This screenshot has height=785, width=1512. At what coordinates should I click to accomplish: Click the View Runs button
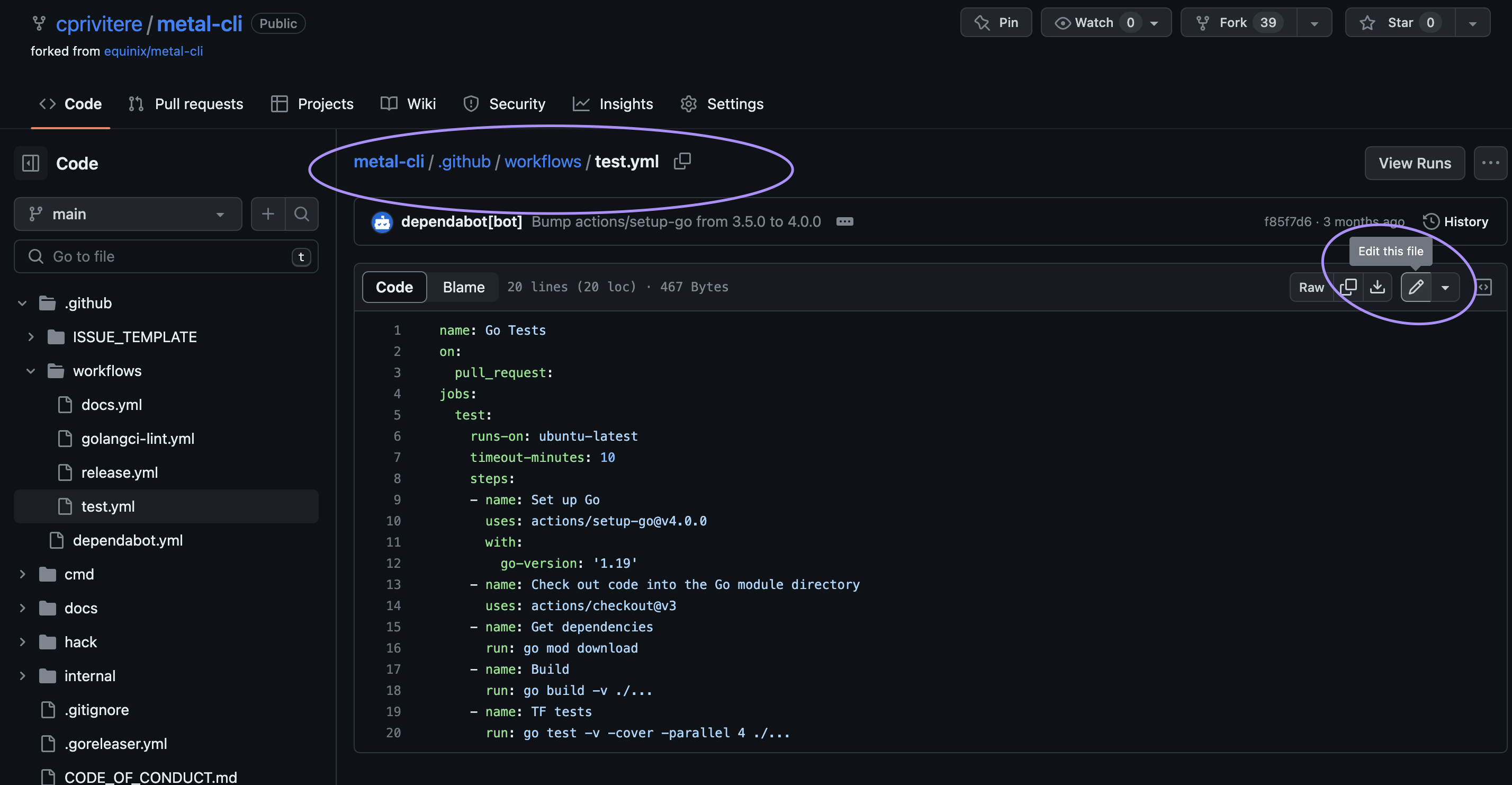click(1415, 163)
